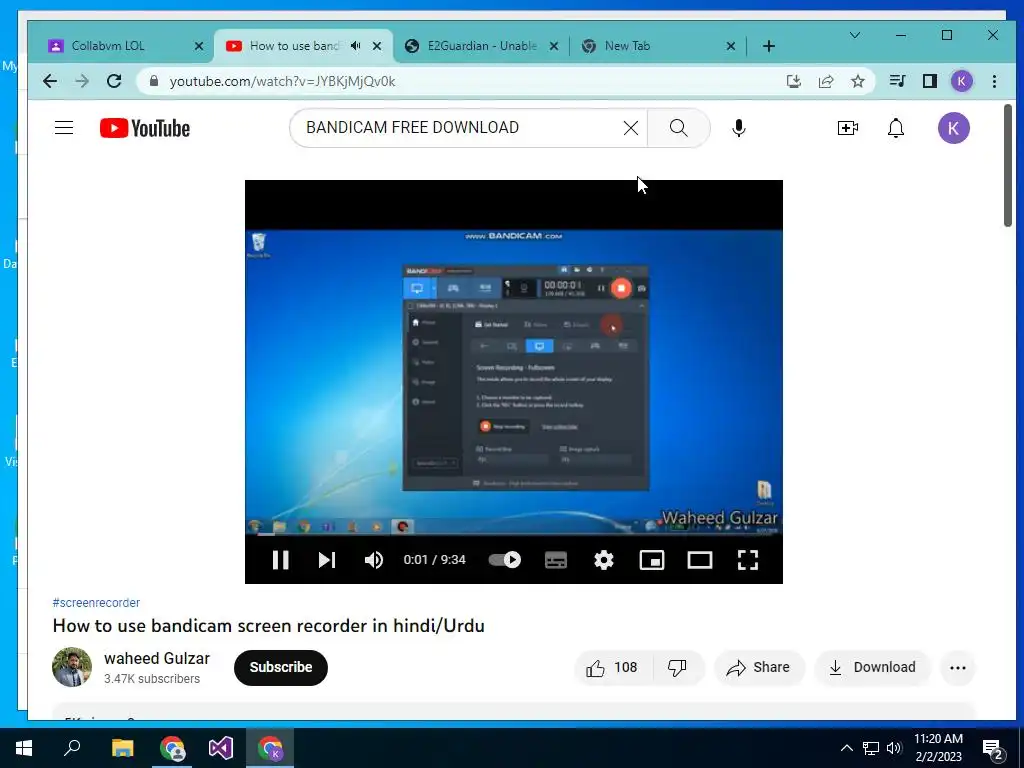This screenshot has width=1024, height=768.
Task: Clear the search box text
Action: tap(630, 128)
